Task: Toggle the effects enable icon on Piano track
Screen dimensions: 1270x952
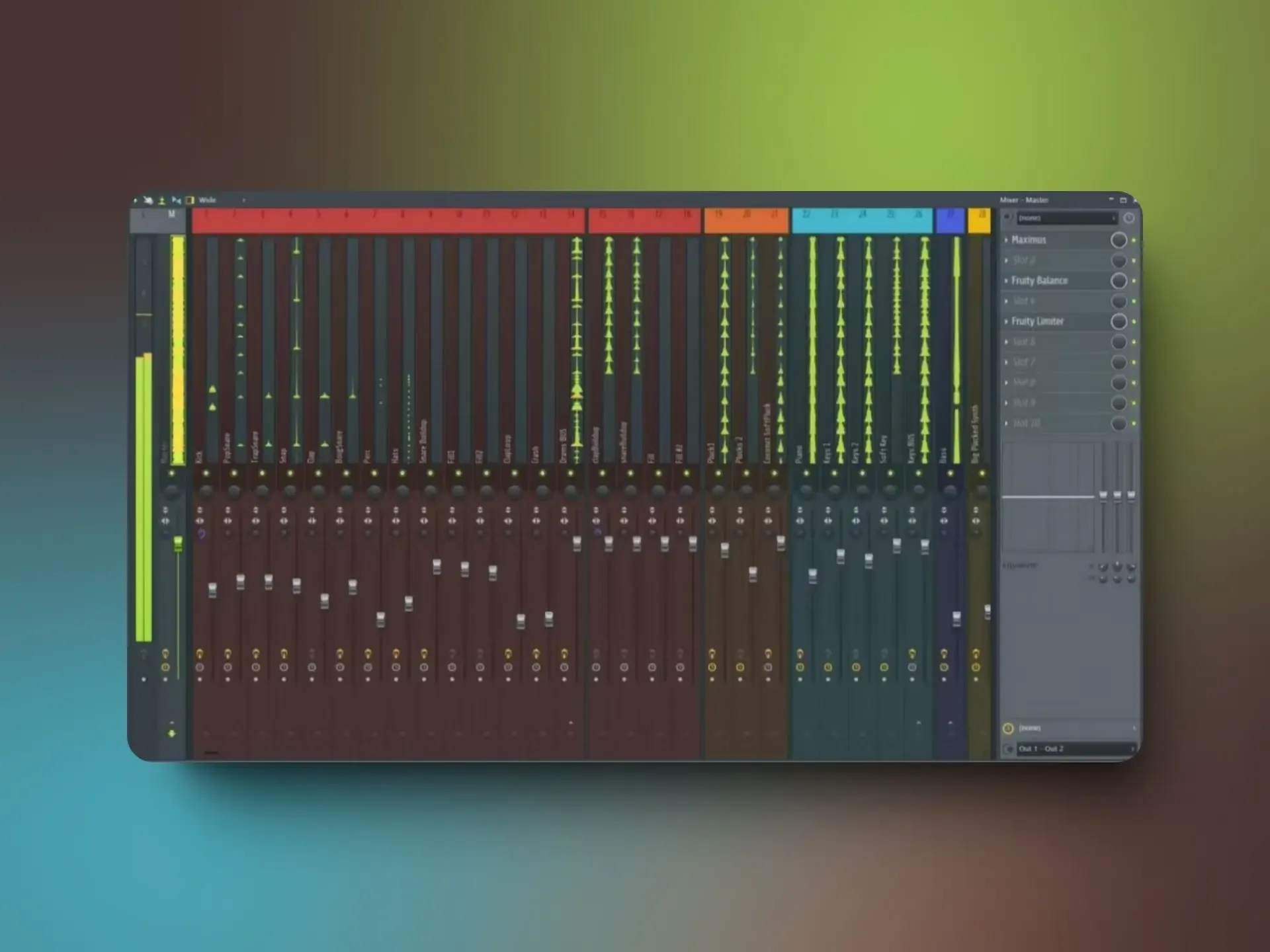Action: click(x=800, y=654)
